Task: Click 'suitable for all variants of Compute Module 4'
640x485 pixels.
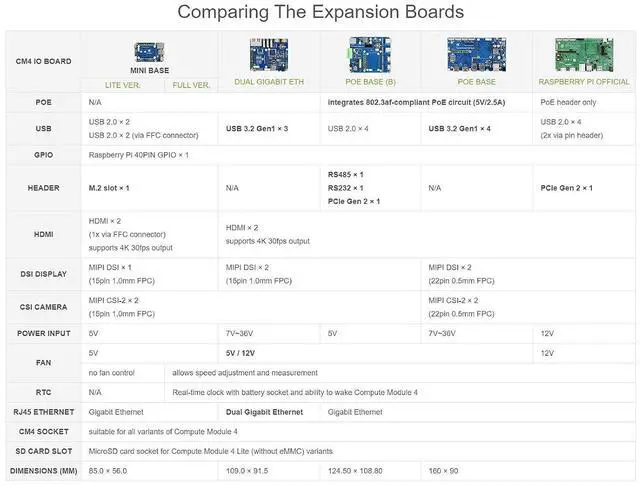Action: (163, 432)
